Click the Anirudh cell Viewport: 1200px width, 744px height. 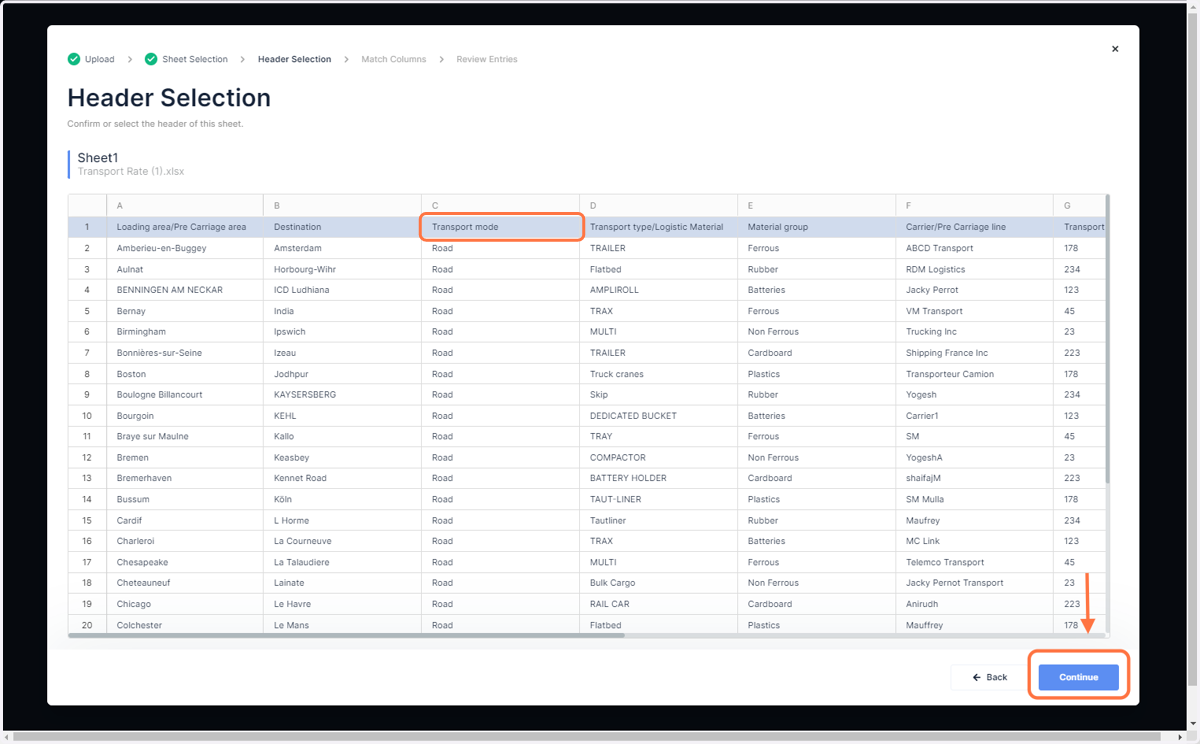[x=974, y=604]
